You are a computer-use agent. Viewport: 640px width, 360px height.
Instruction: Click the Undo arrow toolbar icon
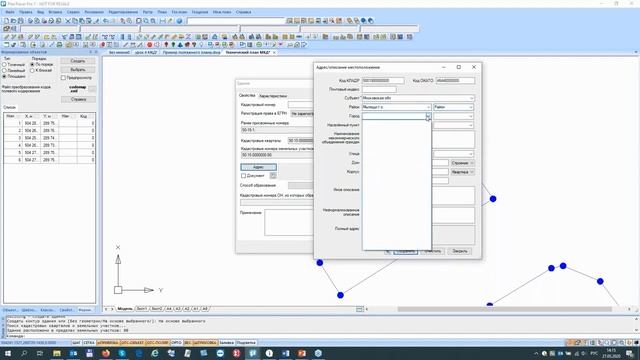(x=106, y=20)
